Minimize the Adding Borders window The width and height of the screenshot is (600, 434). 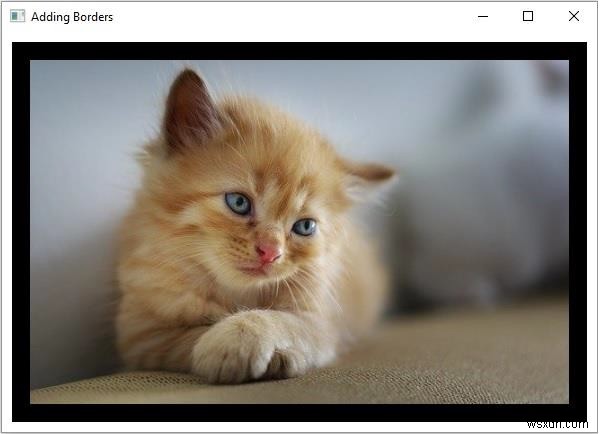coord(483,16)
